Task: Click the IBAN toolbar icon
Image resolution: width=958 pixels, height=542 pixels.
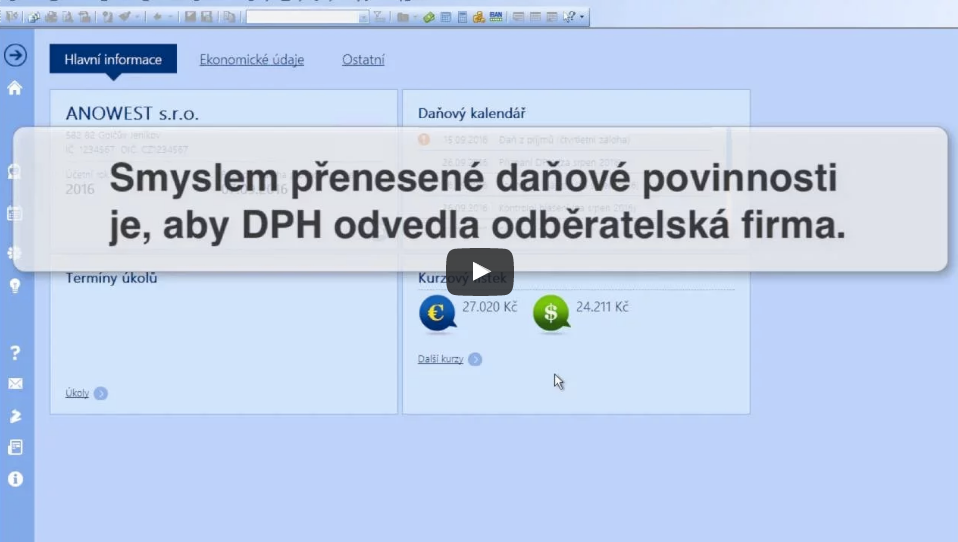Action: pos(496,16)
